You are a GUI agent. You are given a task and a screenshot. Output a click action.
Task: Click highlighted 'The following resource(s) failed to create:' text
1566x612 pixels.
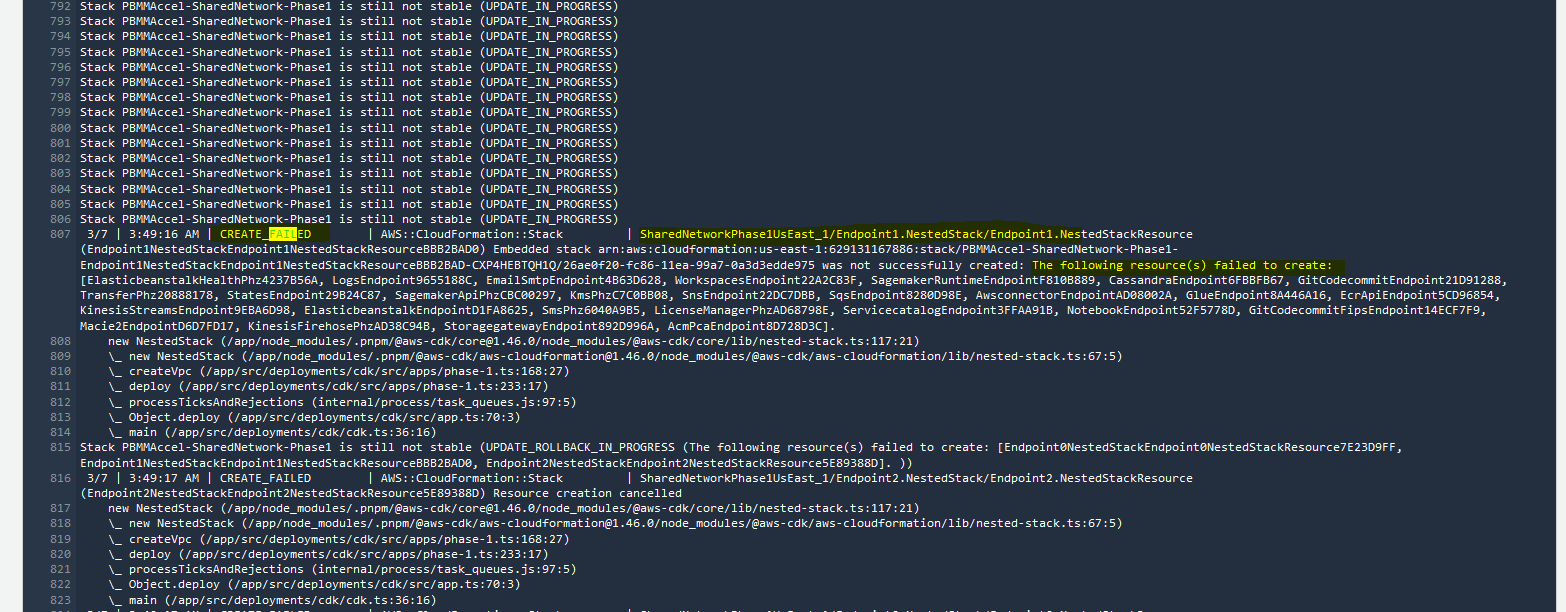[1187, 265]
